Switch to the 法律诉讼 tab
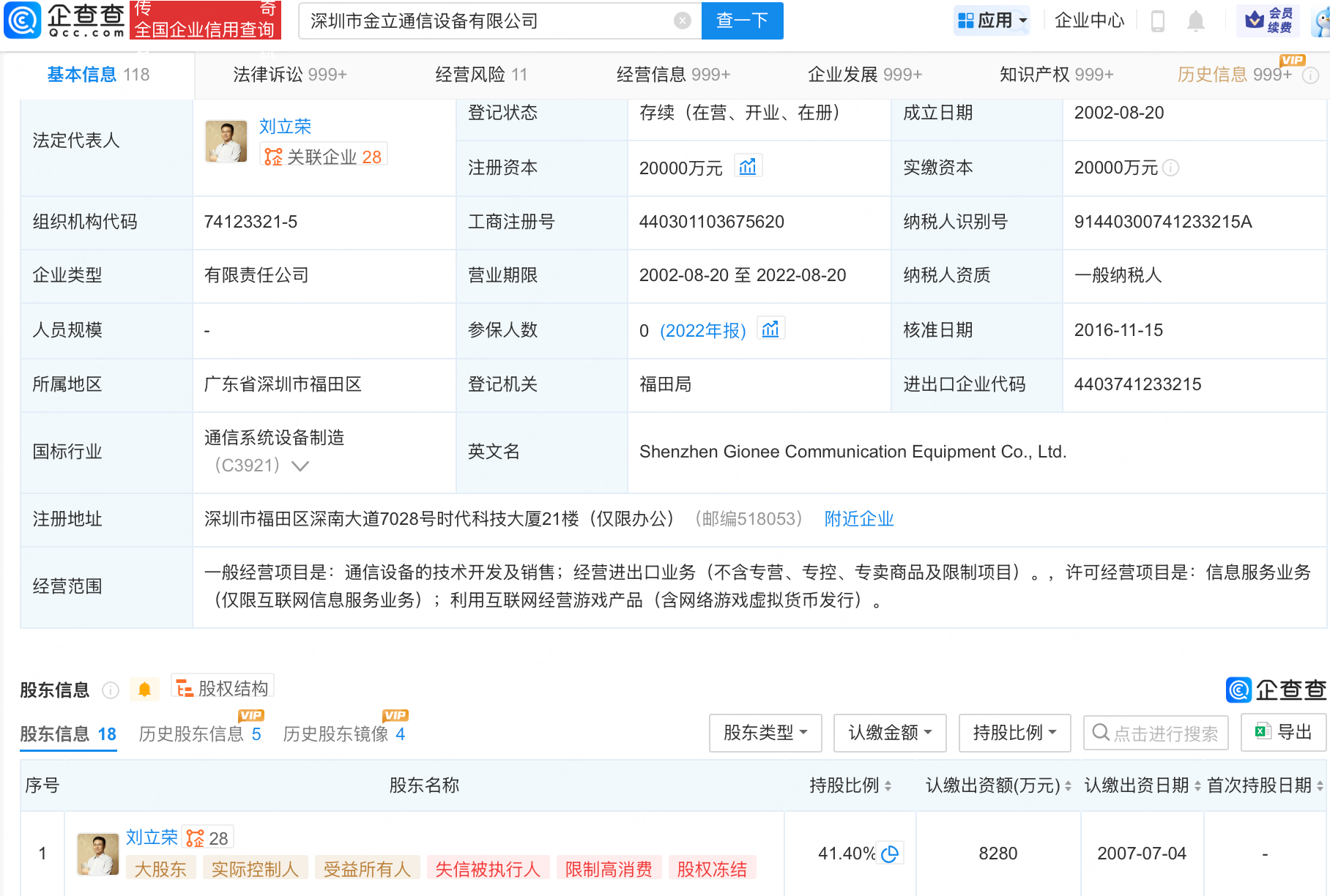The height and width of the screenshot is (896, 1330). [290, 75]
